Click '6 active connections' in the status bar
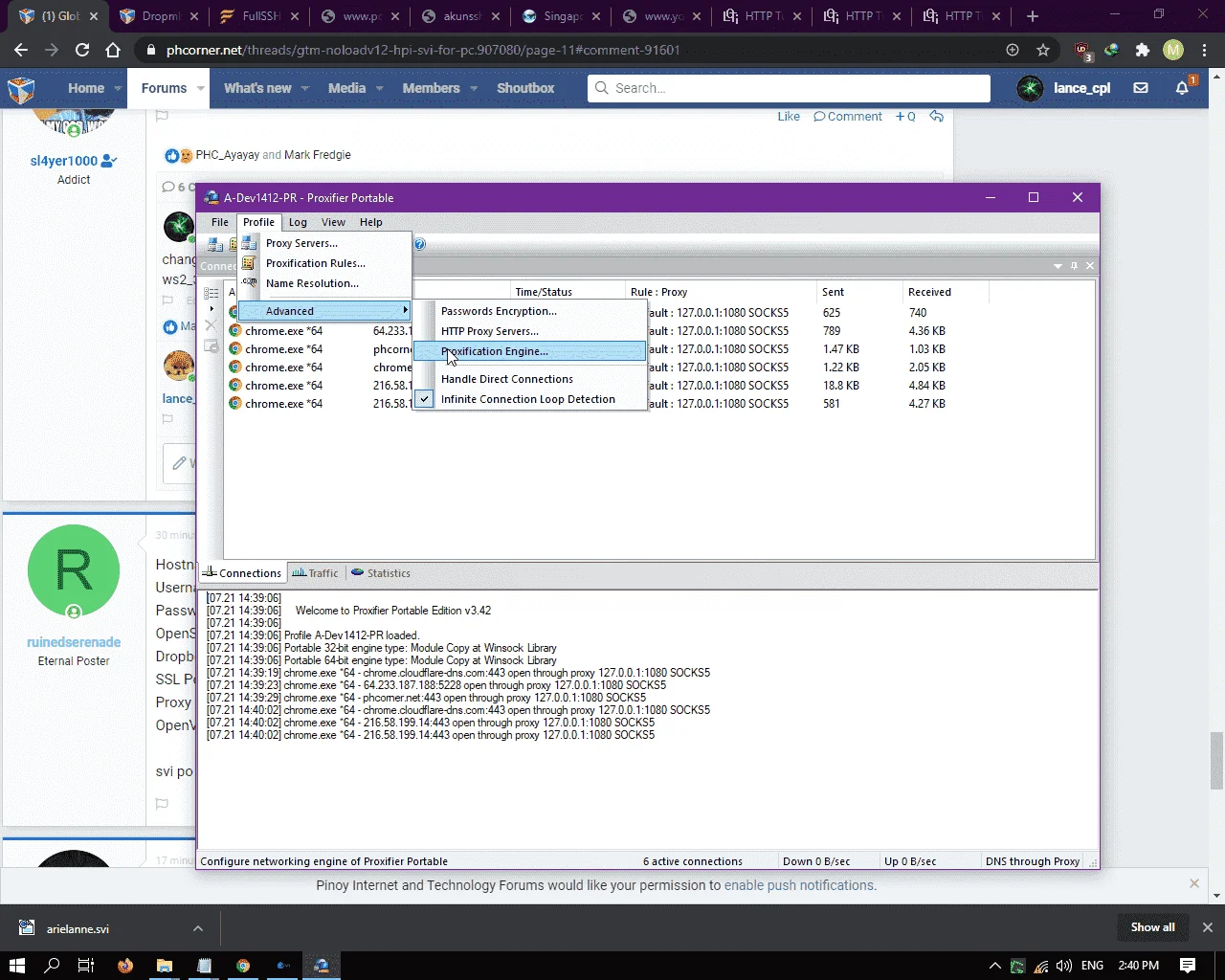This screenshot has height=980, width=1225. pos(693,861)
